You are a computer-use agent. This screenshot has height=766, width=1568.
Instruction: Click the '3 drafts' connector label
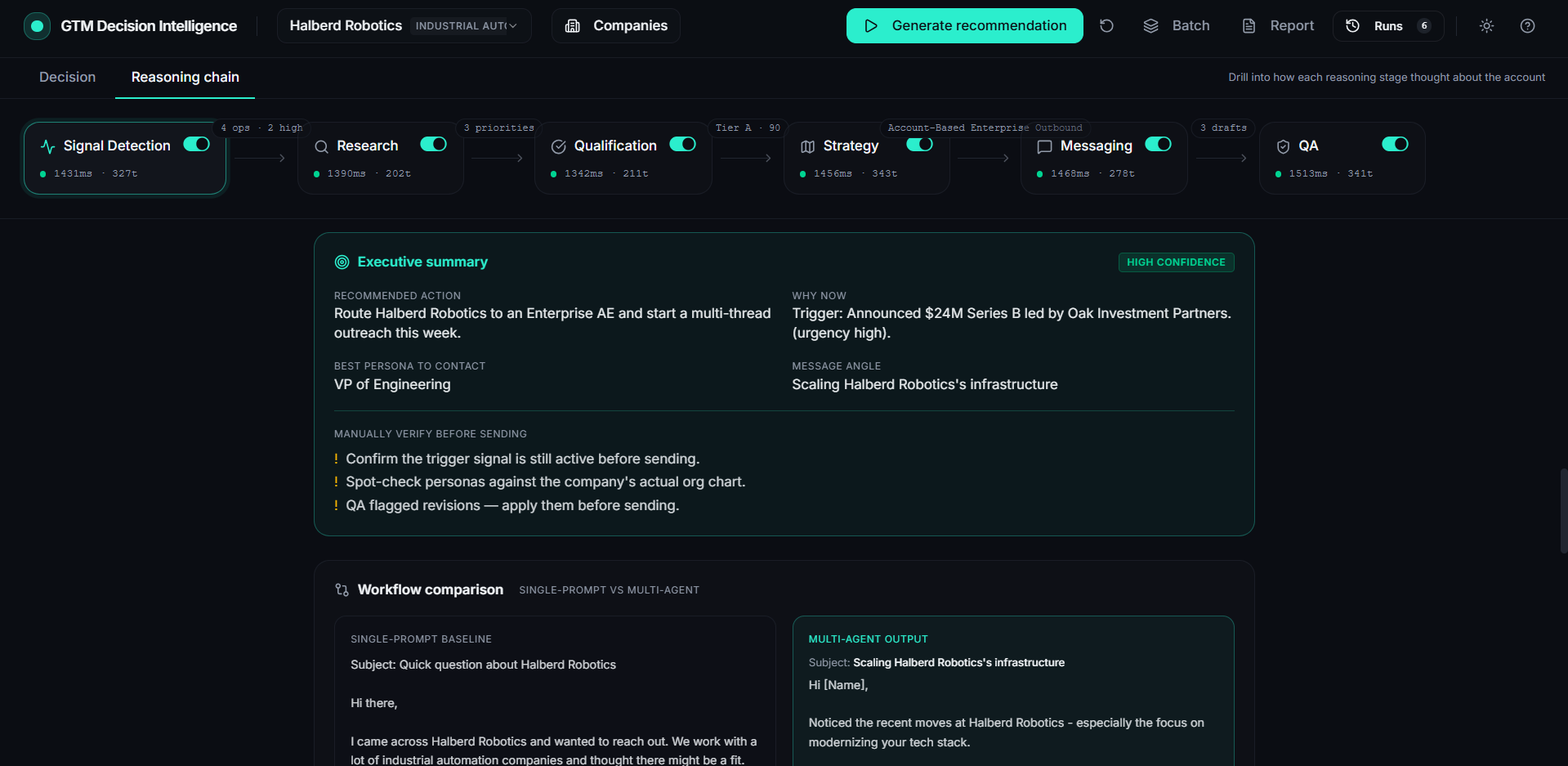coord(1223,128)
